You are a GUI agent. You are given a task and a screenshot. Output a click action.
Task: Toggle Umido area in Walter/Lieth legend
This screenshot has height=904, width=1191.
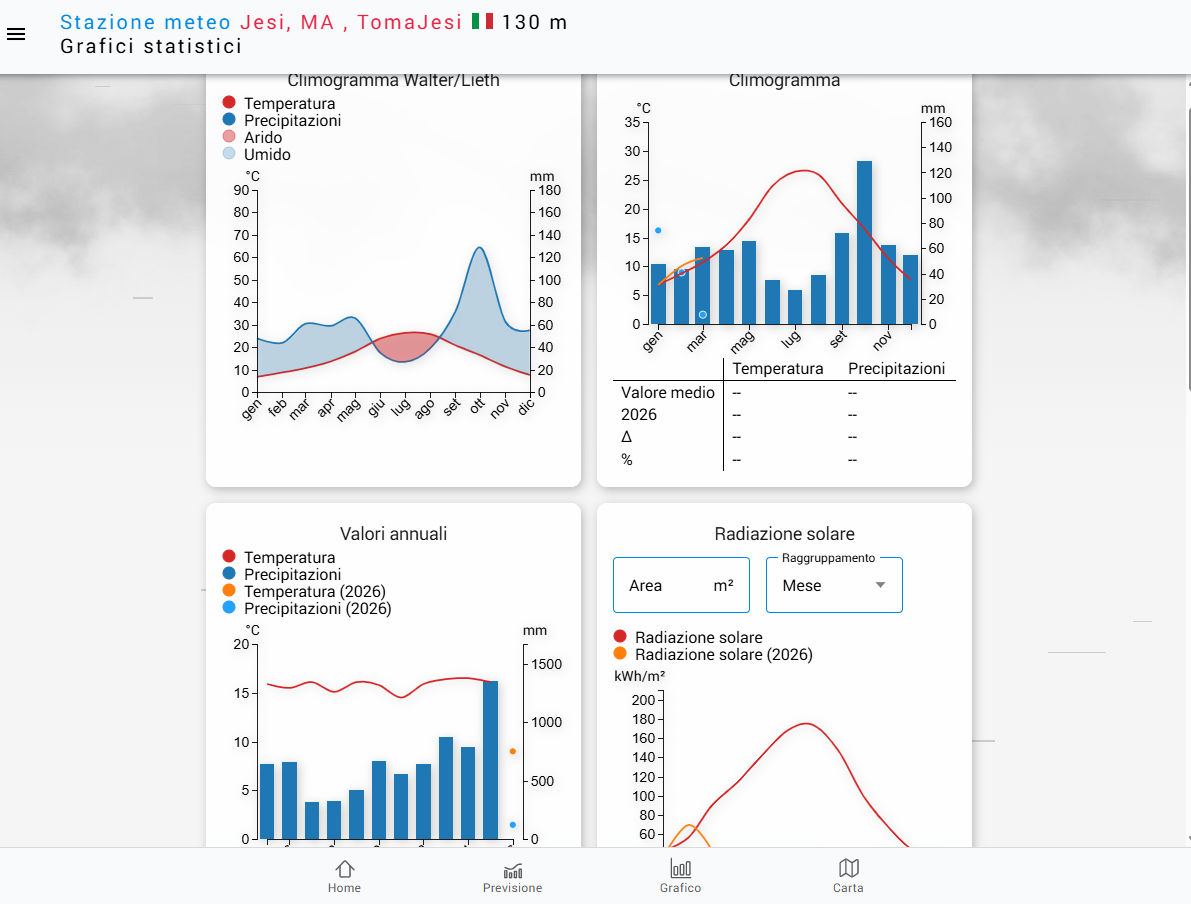click(x=267, y=154)
